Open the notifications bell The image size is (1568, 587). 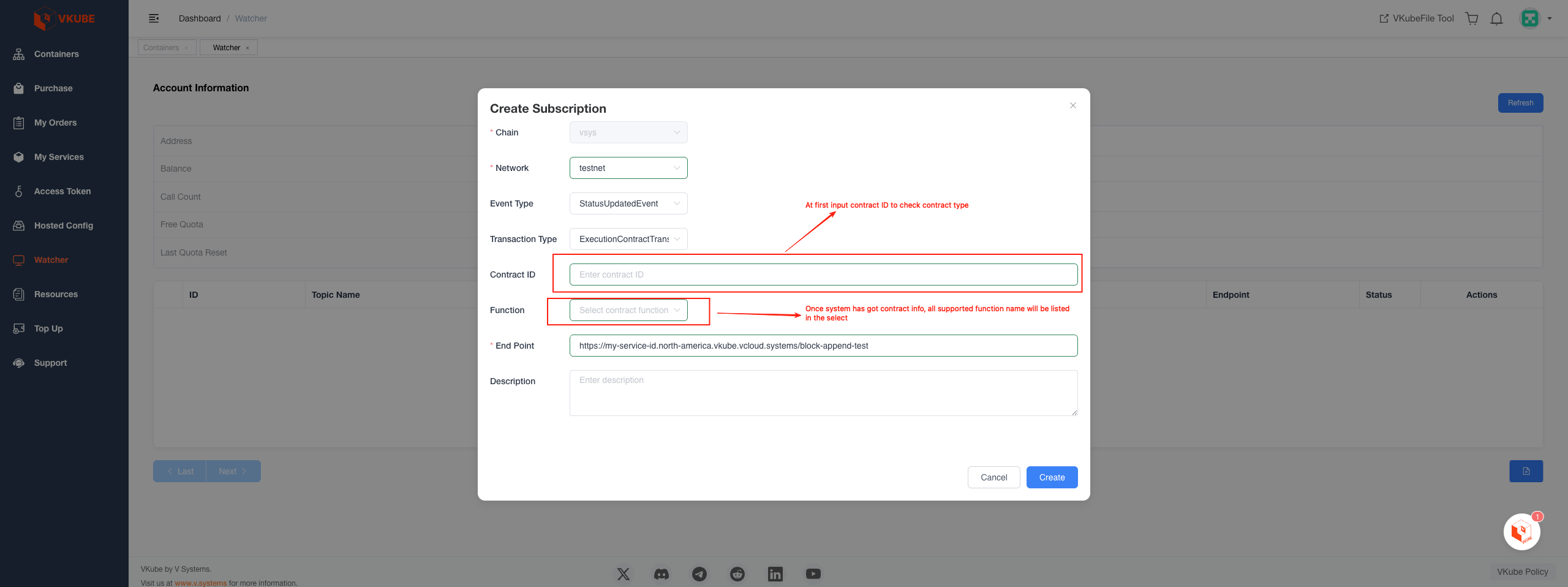pyautogui.click(x=1496, y=18)
